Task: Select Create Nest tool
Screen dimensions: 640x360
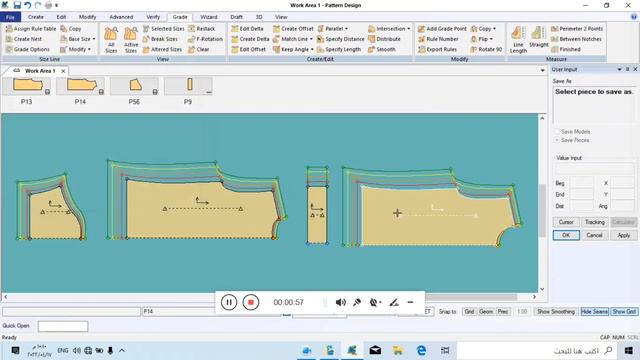Action: click(24, 39)
